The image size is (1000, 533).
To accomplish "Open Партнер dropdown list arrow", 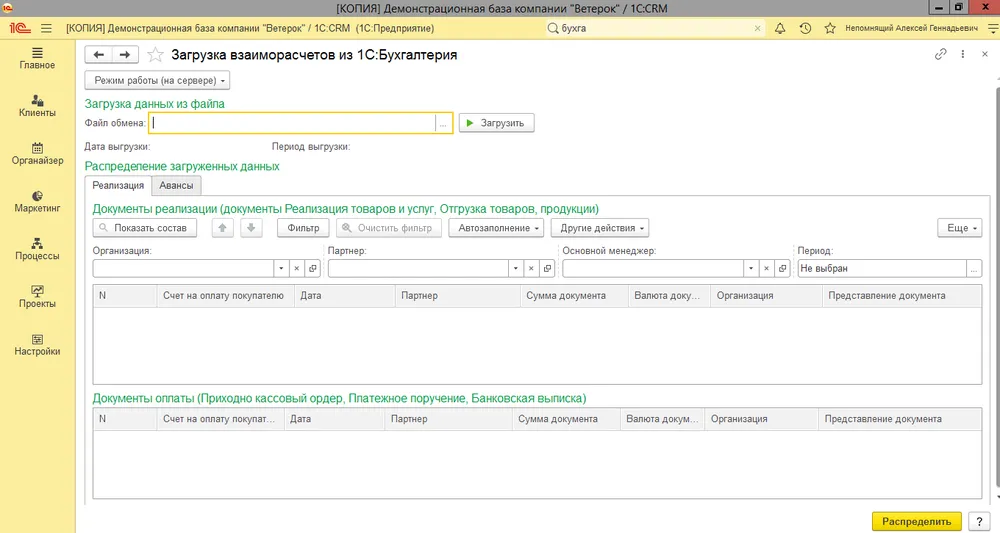I will (x=516, y=268).
